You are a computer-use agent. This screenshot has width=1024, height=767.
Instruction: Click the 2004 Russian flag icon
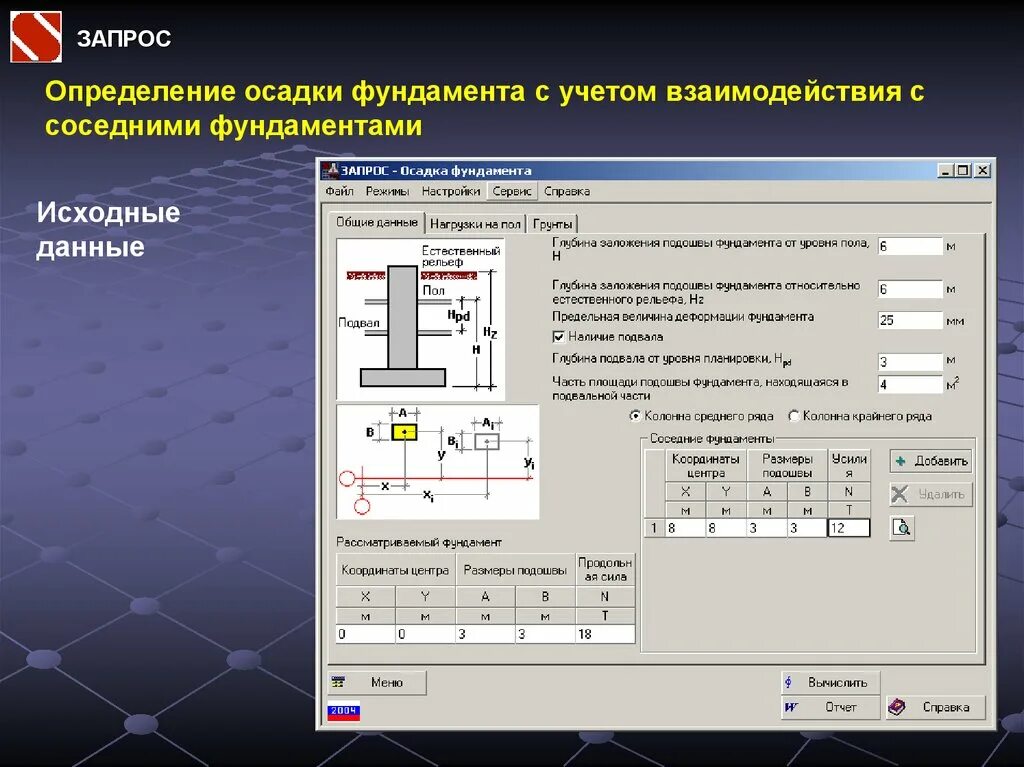(344, 711)
